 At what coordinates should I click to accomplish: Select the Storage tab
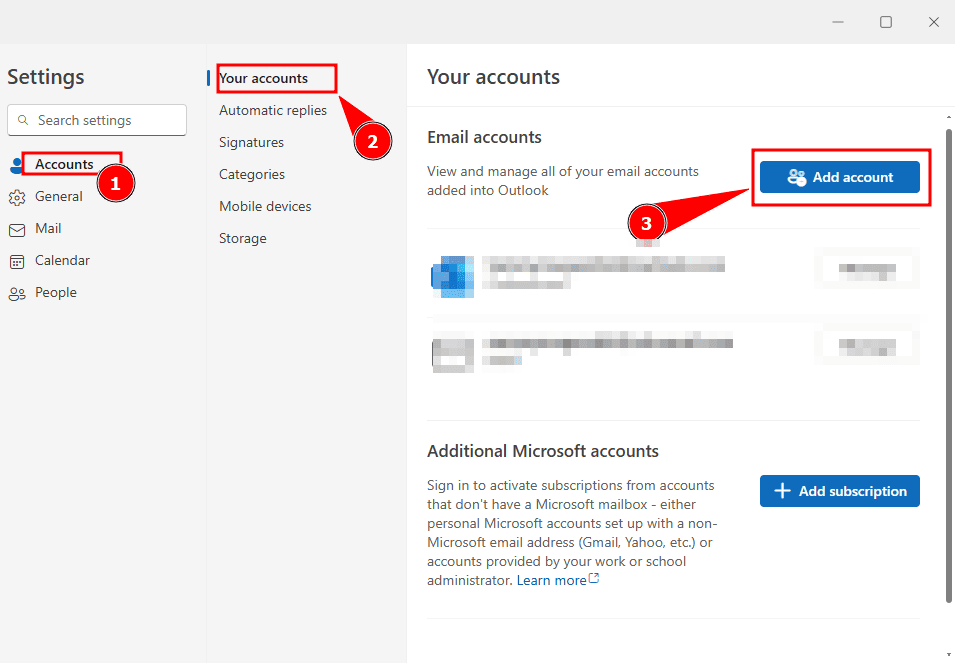243,239
